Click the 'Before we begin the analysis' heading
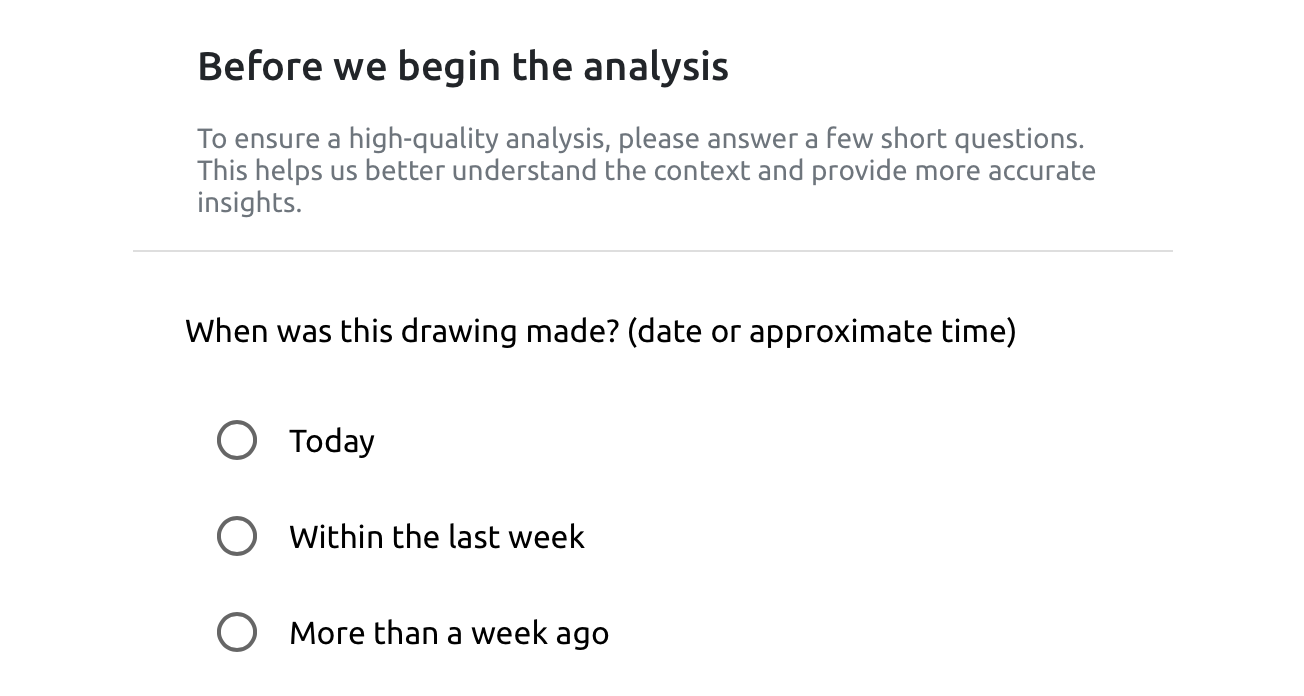This screenshot has width=1304, height=696. (463, 65)
